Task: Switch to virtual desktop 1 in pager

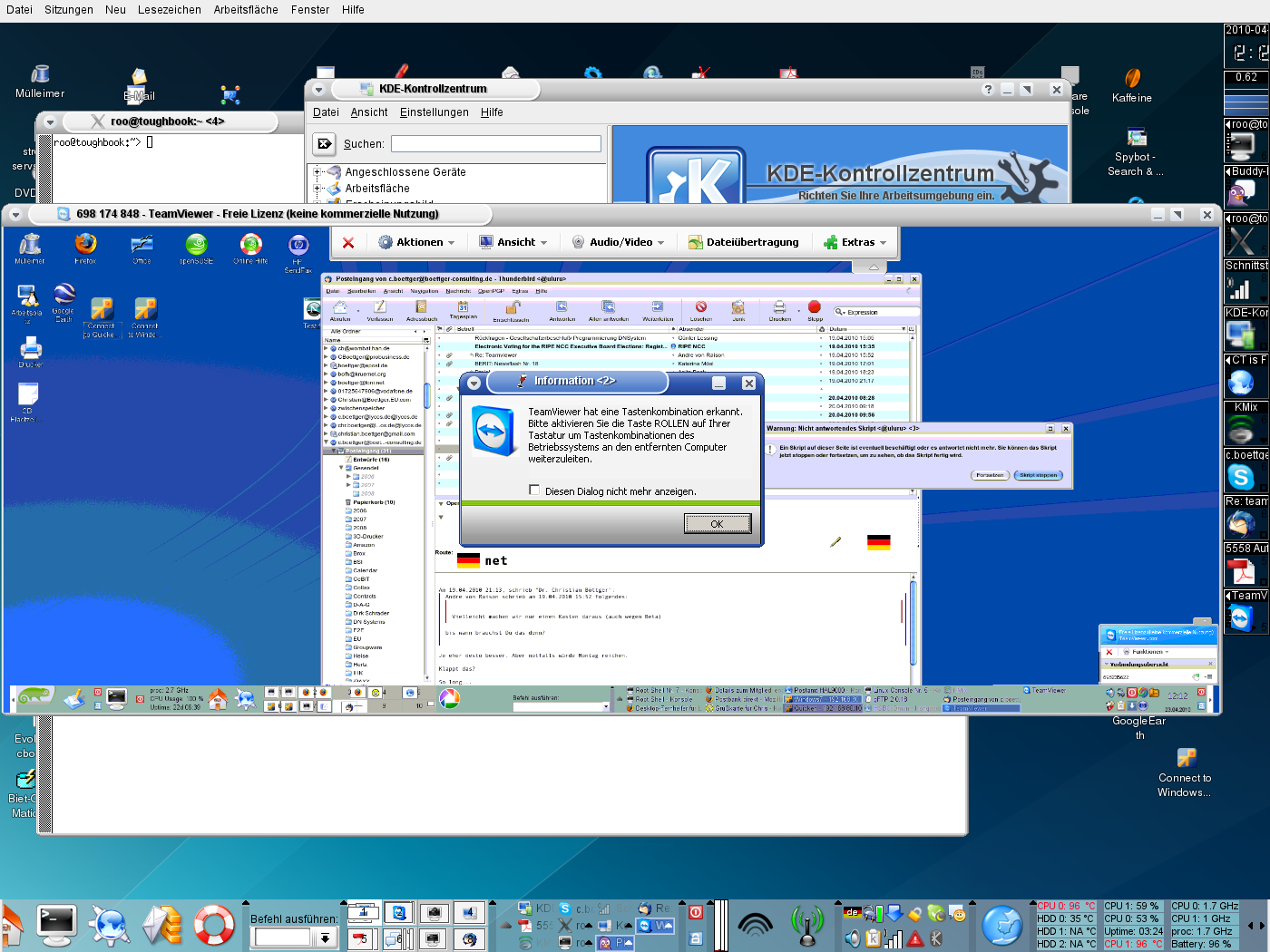Action: pos(364,913)
